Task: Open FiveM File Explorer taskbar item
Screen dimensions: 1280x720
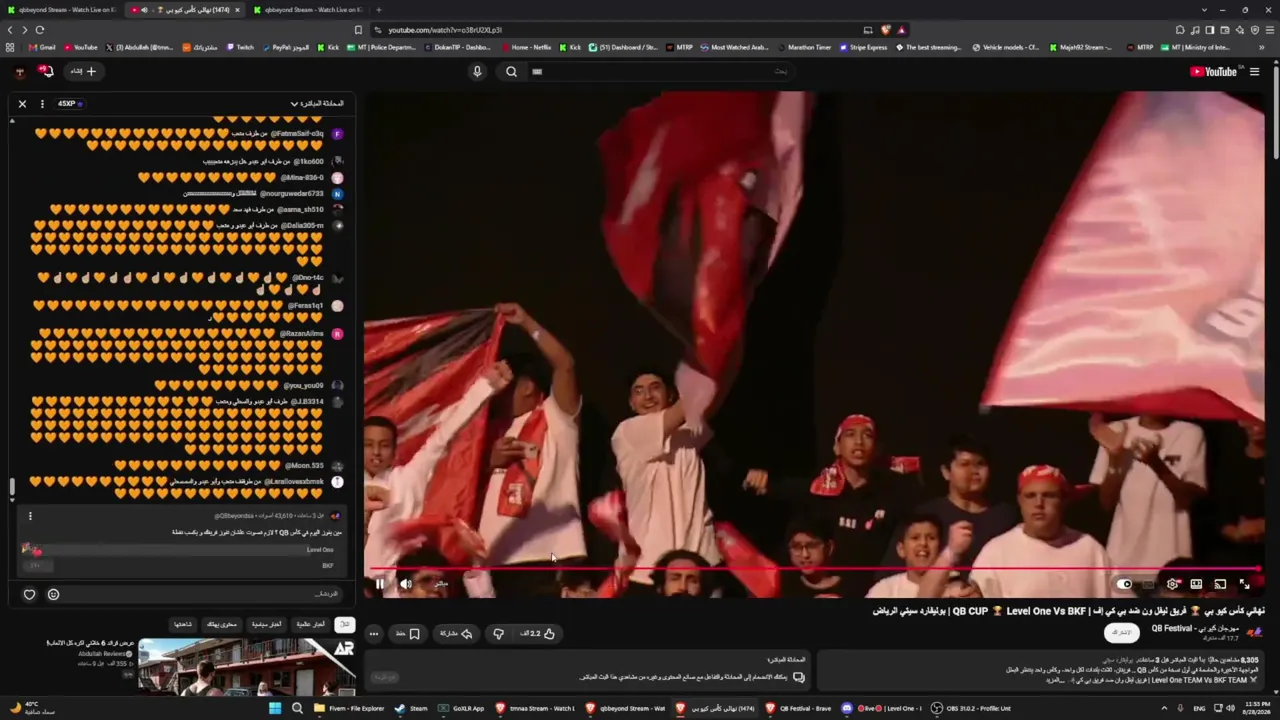Action: tap(349, 708)
